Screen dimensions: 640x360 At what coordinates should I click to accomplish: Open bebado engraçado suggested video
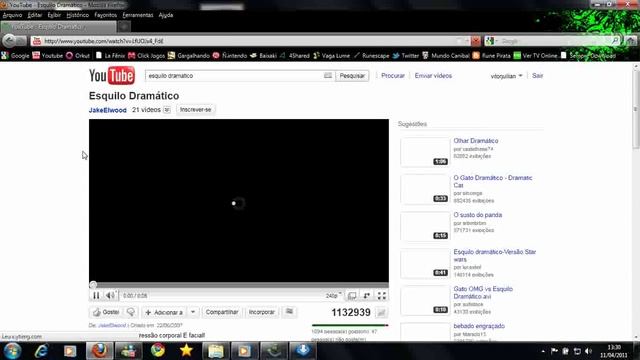479,326
